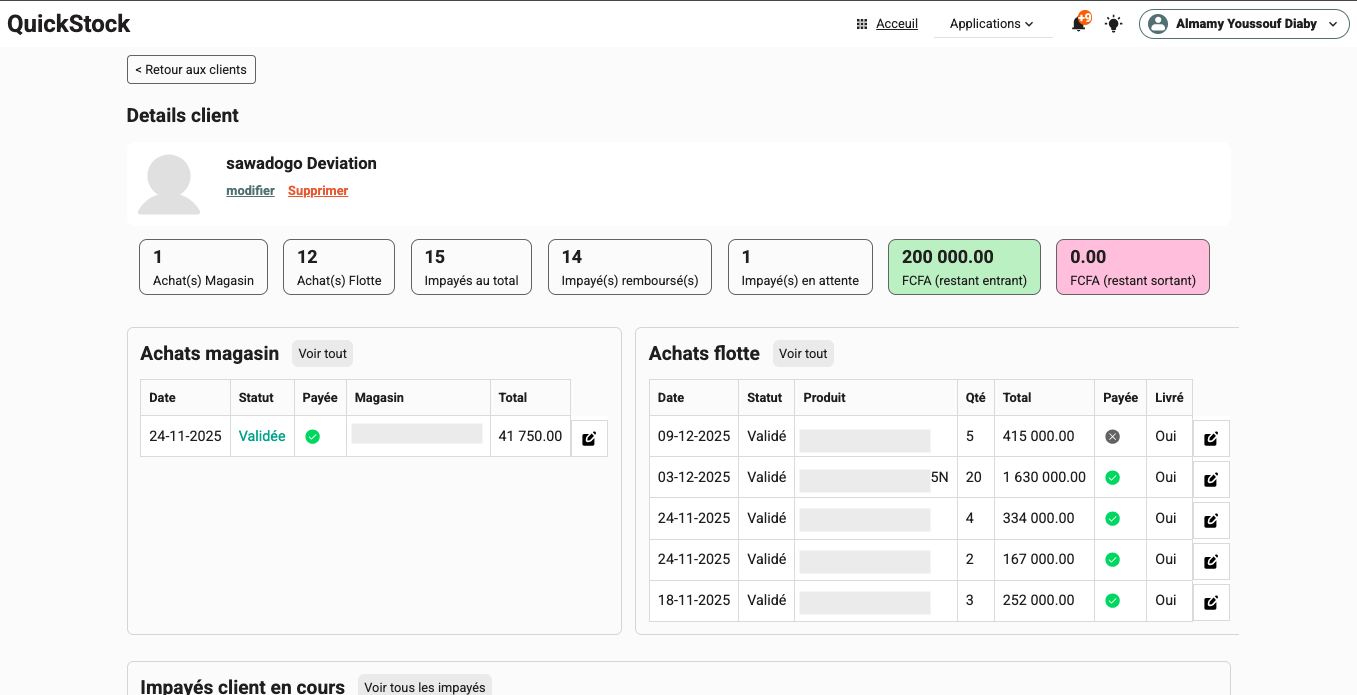
Task: Expand the Applications dropdown menu
Action: [992, 24]
